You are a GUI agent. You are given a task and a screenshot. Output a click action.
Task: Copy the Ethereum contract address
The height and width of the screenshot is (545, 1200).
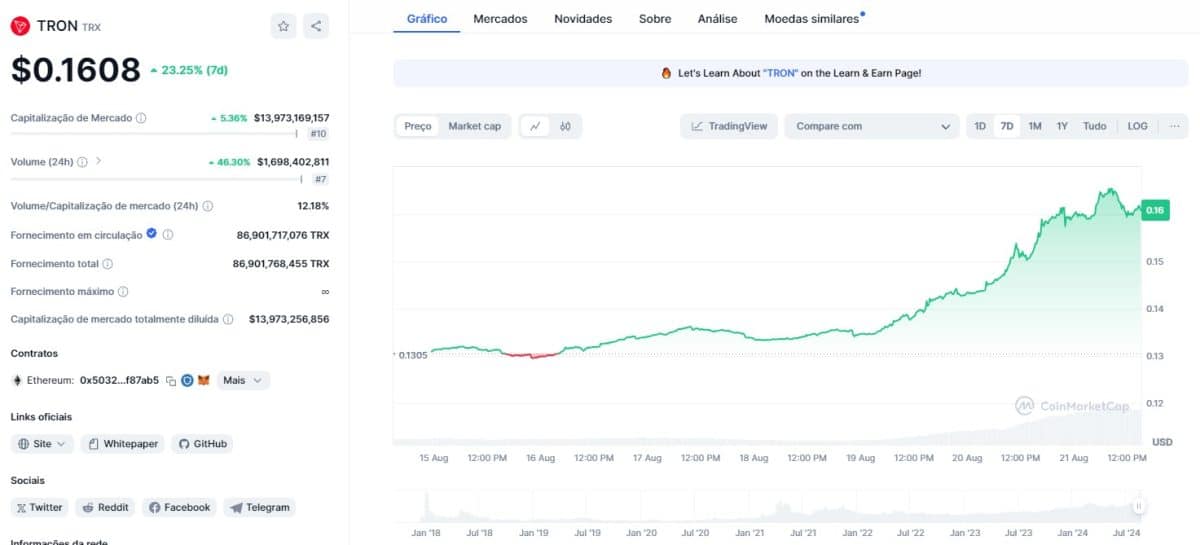point(171,381)
